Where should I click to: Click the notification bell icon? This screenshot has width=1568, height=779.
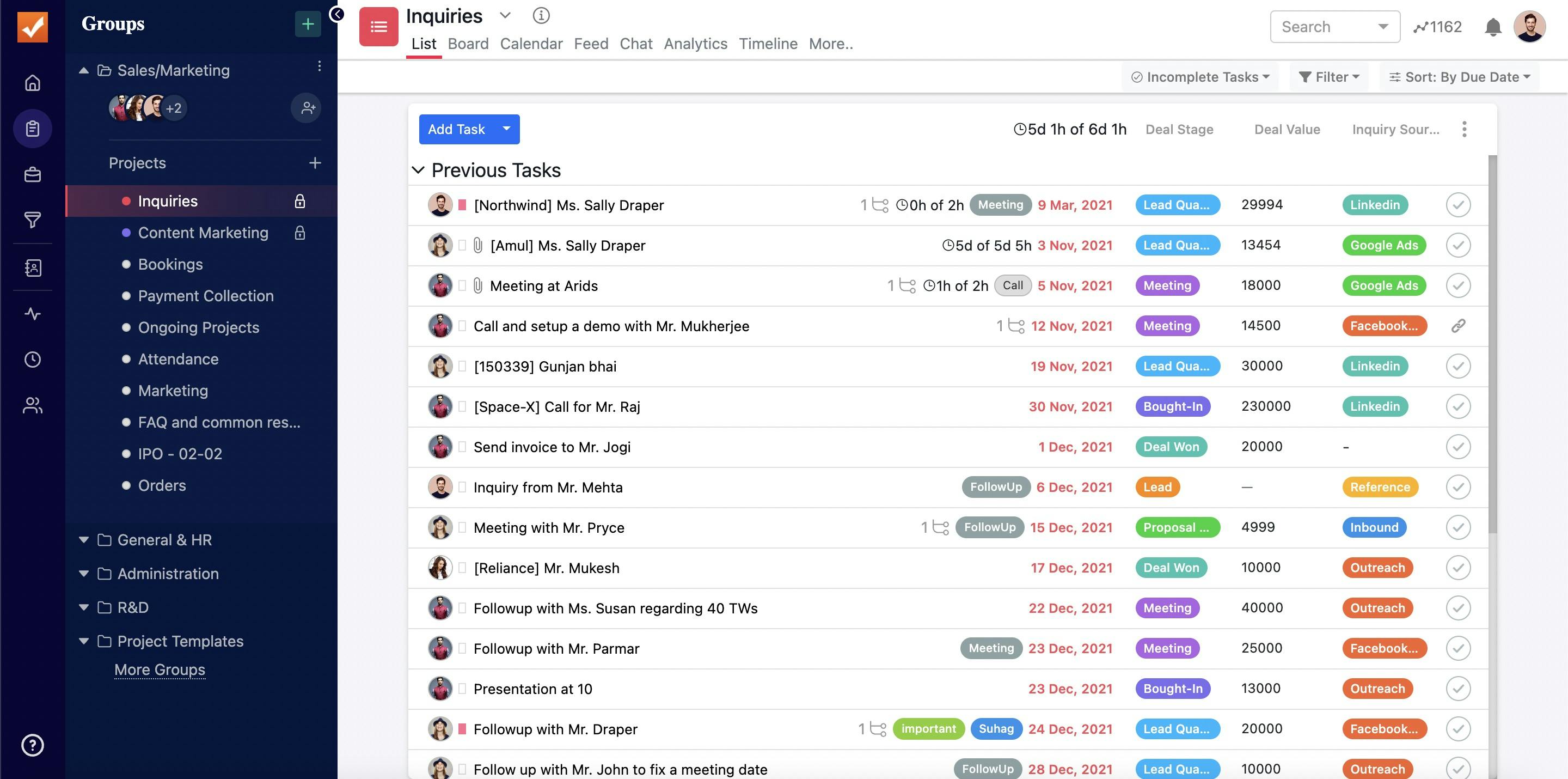pos(1492,27)
